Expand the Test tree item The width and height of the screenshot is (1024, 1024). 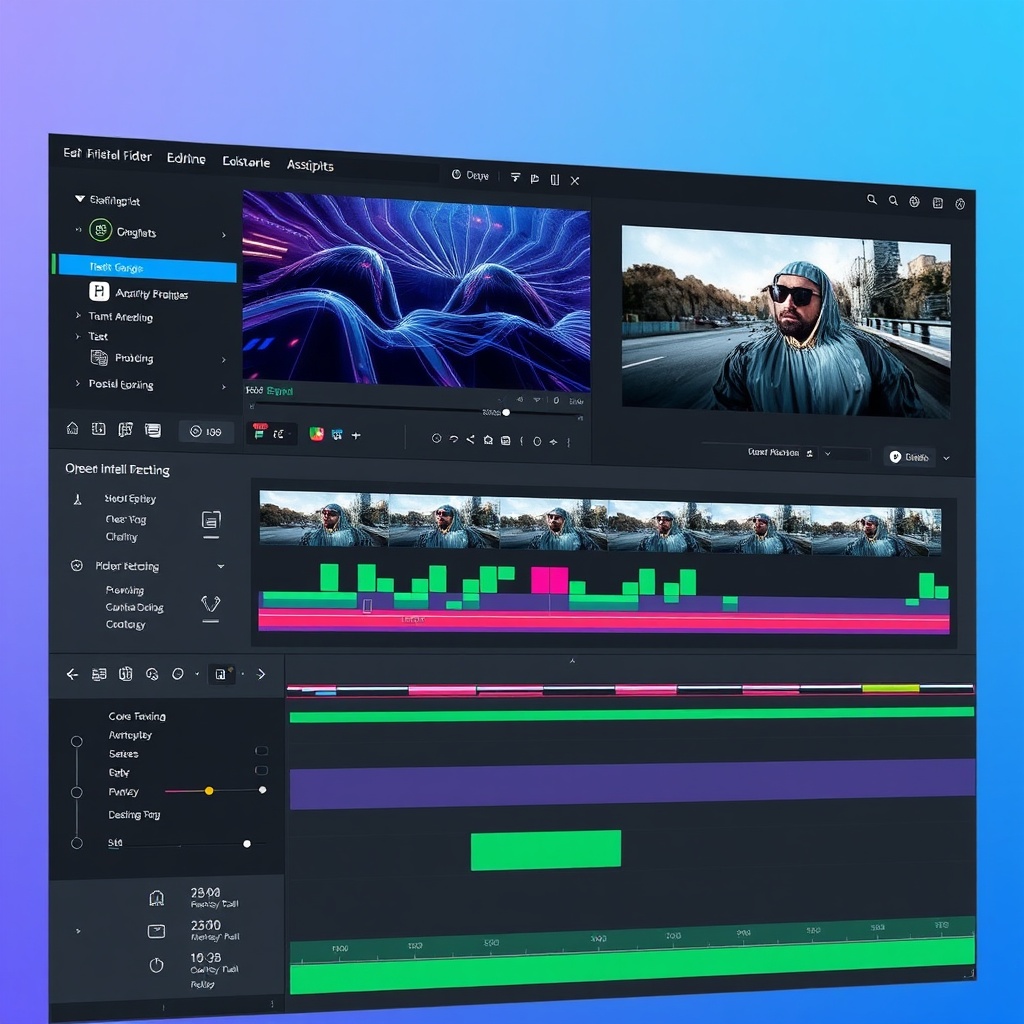click(x=78, y=336)
